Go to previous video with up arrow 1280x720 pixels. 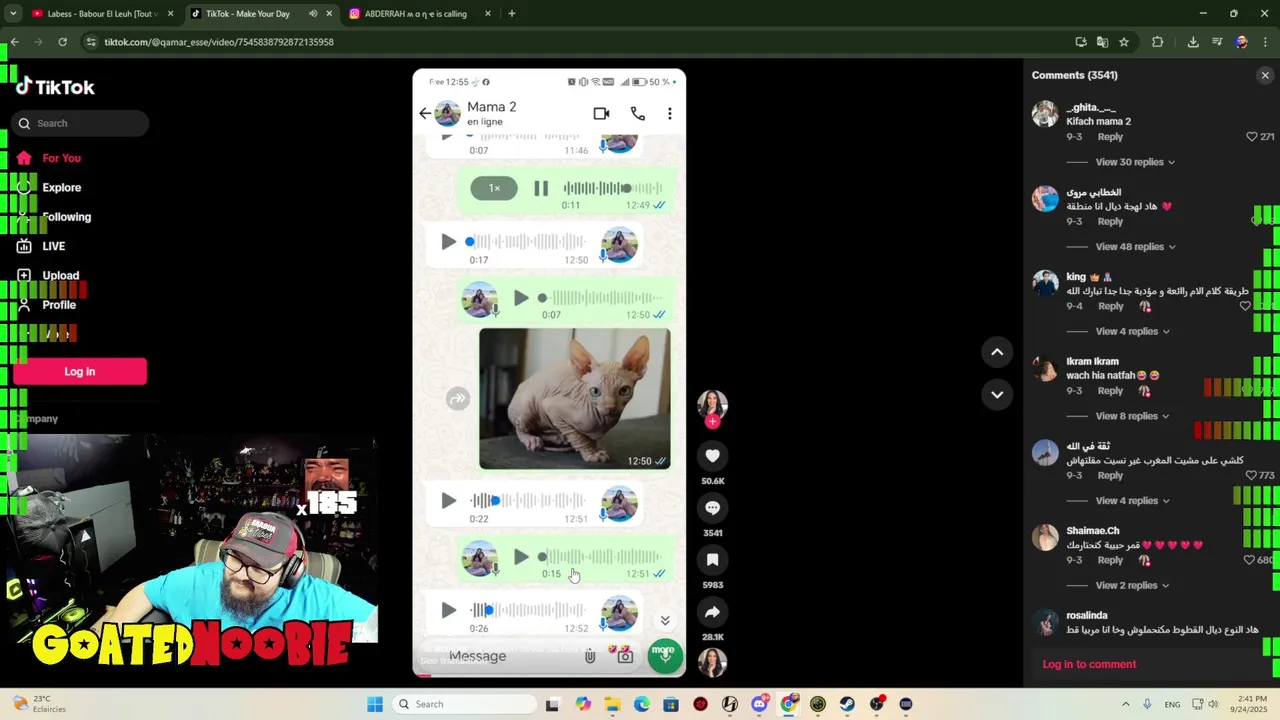click(x=997, y=352)
